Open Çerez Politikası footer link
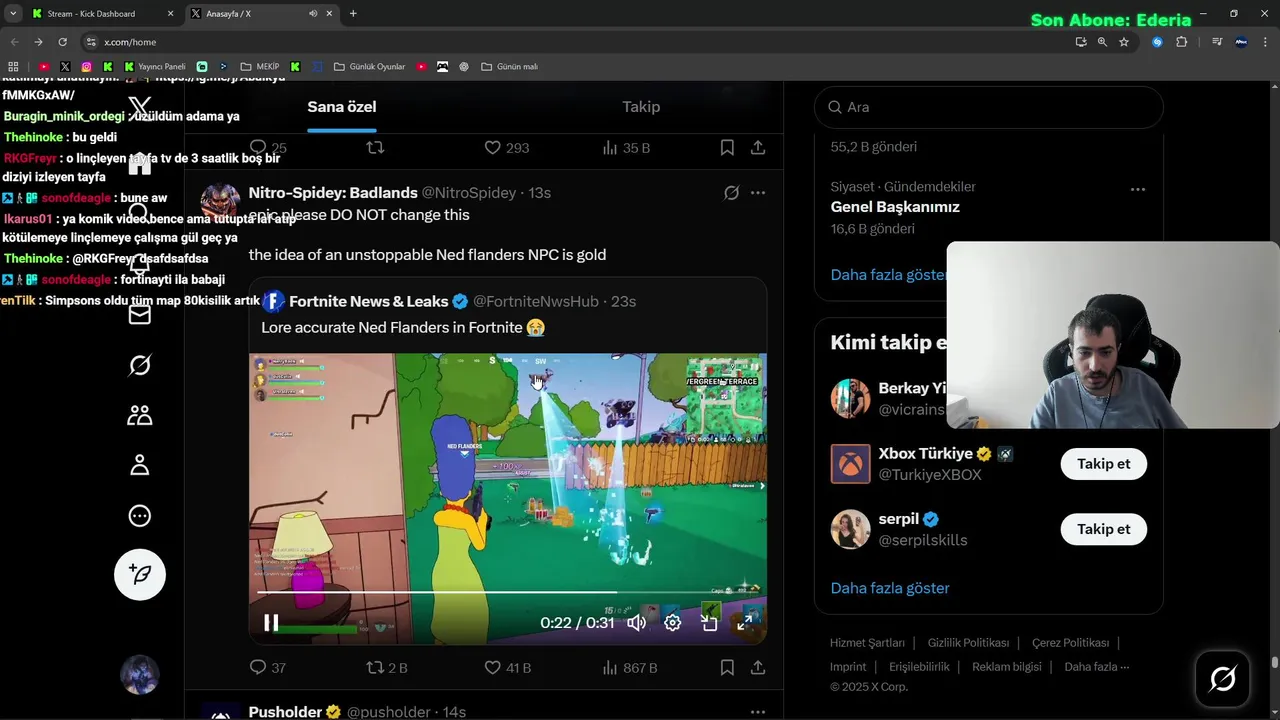Screen dimensions: 1280x720 click(1070, 643)
